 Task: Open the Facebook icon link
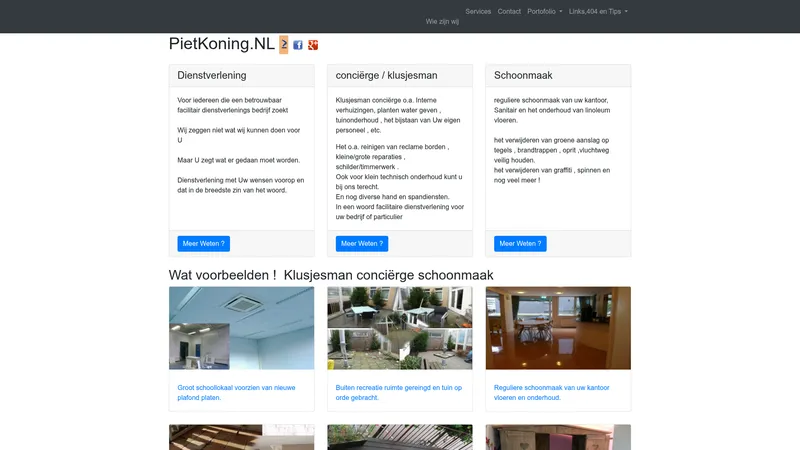(298, 45)
